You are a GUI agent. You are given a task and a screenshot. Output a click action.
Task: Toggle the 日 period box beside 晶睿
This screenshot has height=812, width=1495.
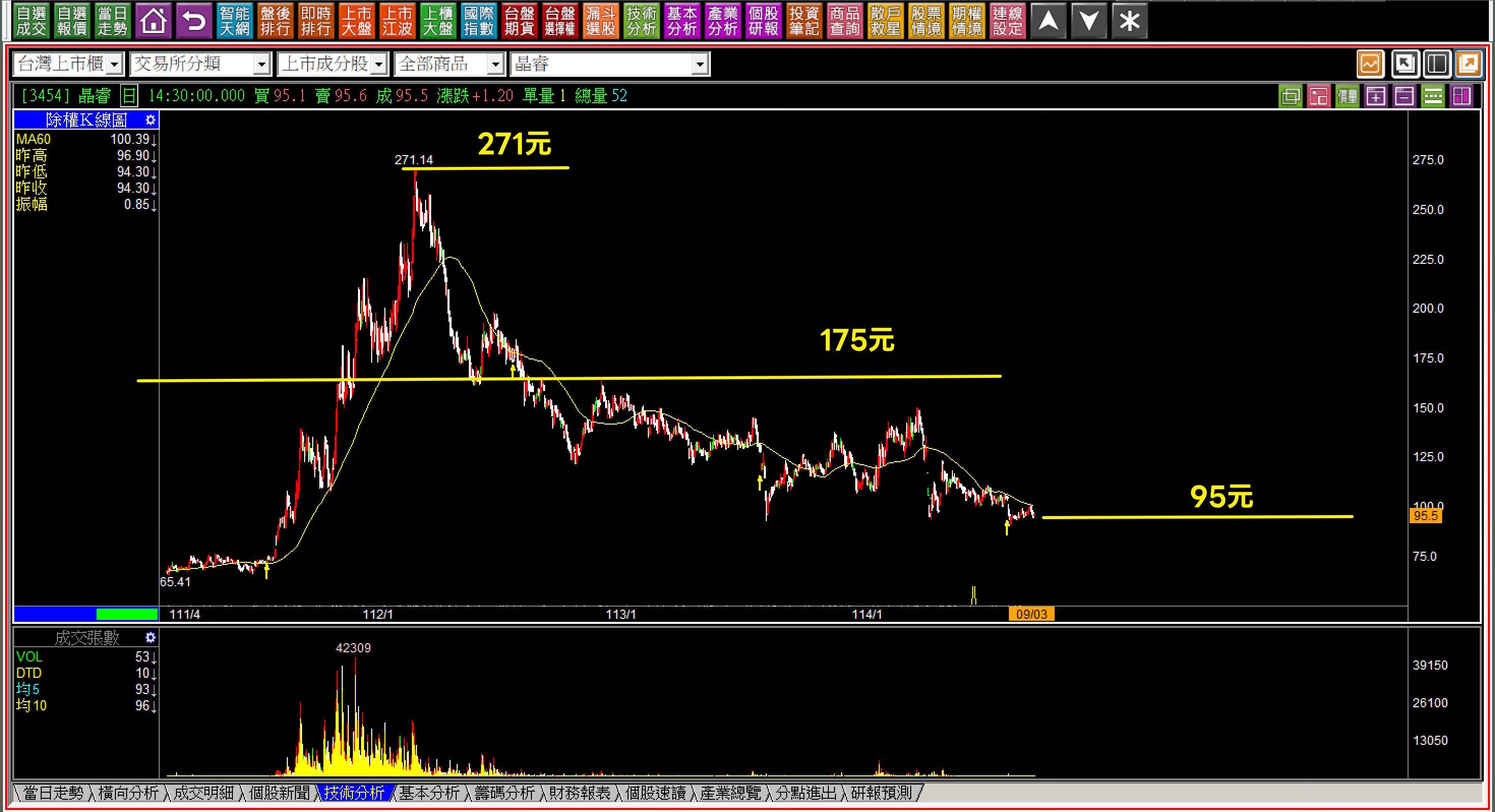(x=129, y=96)
